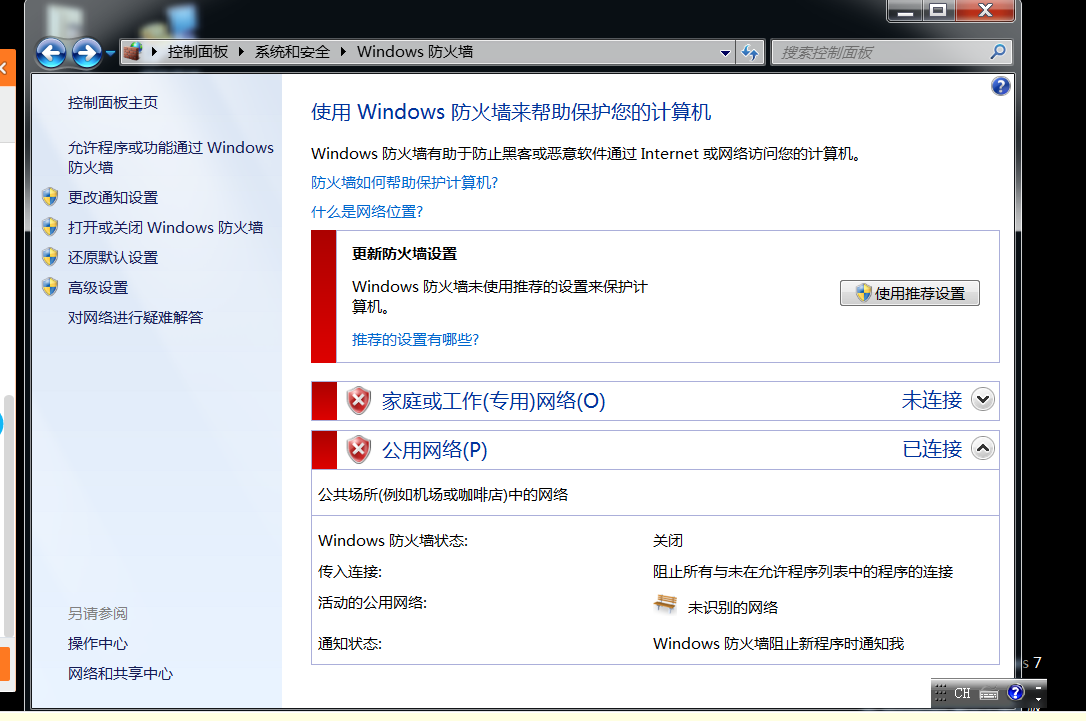
Task: Open 网络和共享中心 link
Action: pyautogui.click(x=121, y=673)
